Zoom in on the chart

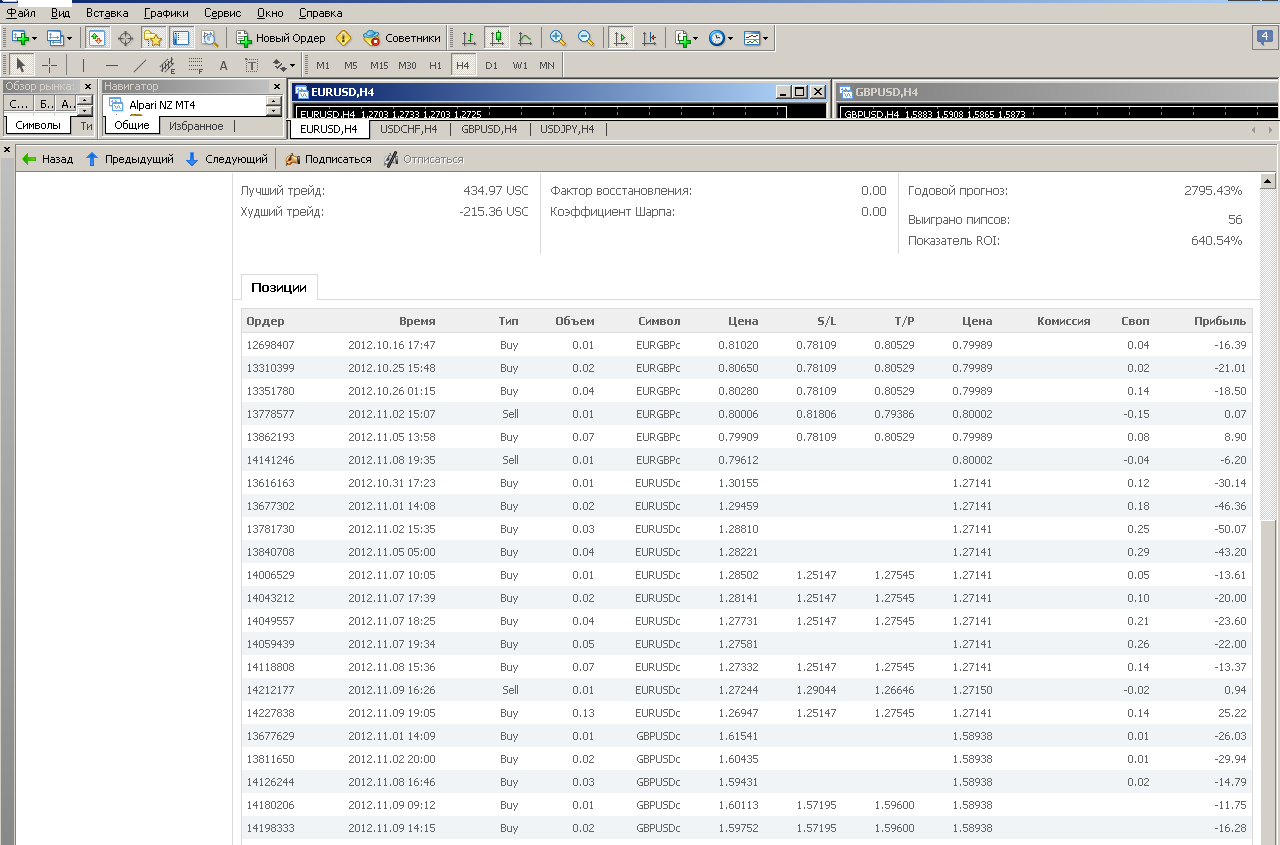click(x=558, y=38)
